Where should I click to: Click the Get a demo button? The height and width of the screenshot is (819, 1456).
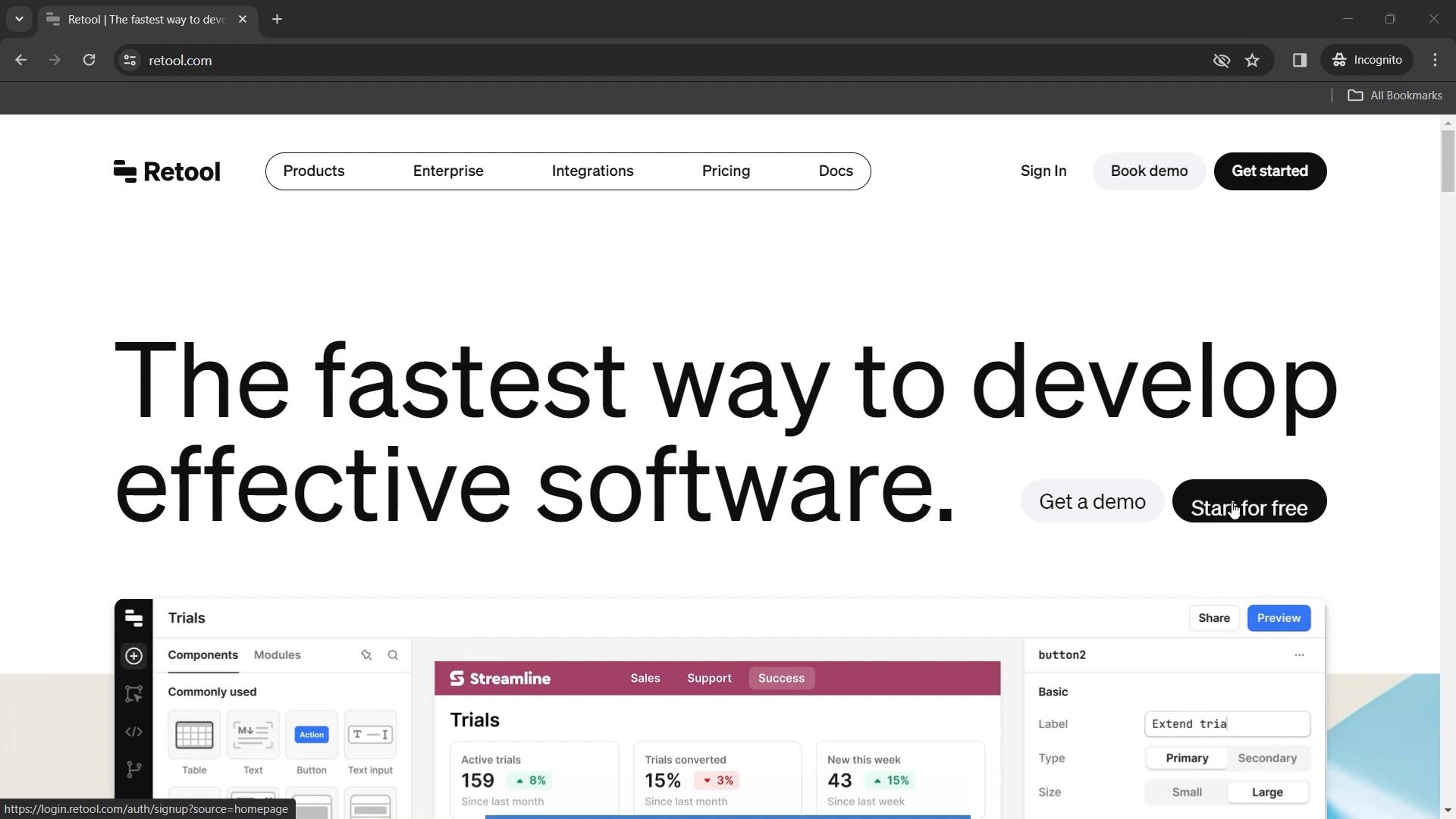pos(1092,502)
